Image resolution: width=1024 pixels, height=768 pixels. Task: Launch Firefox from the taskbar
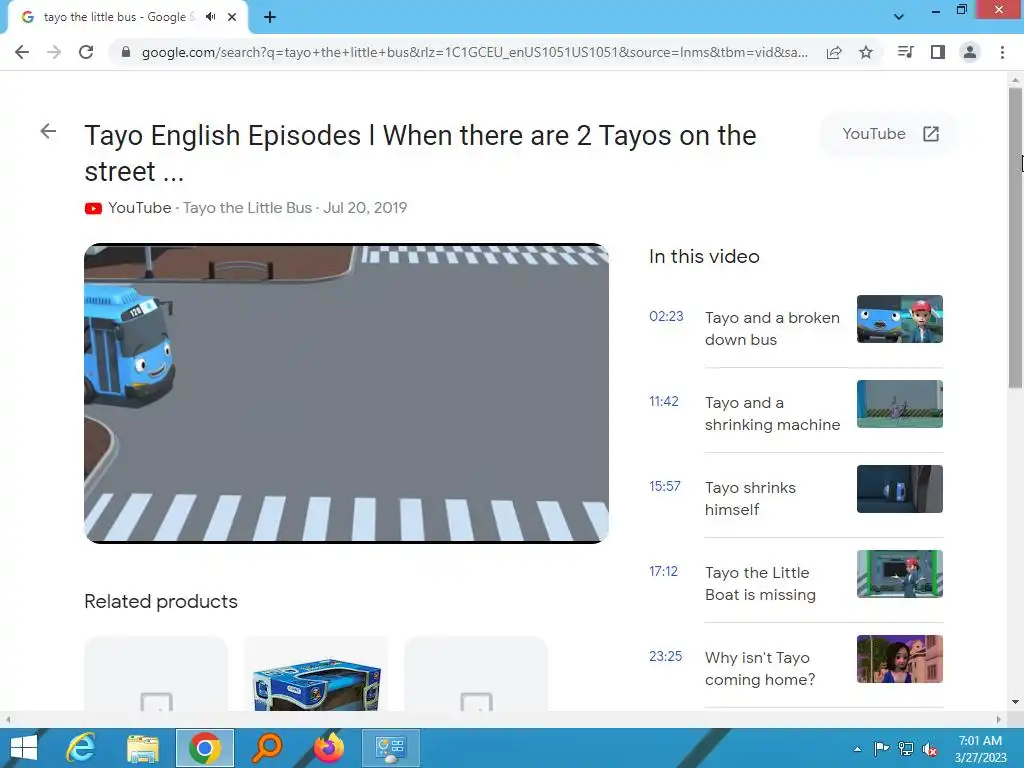coord(328,748)
